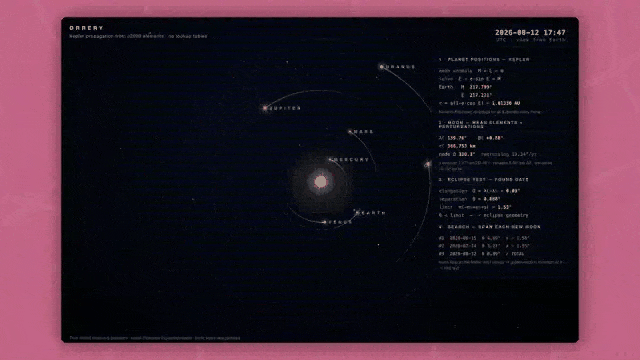Click the eclipse geometry result line
Image resolution: width=640 pixels, height=360 pixels.
click(x=484, y=215)
